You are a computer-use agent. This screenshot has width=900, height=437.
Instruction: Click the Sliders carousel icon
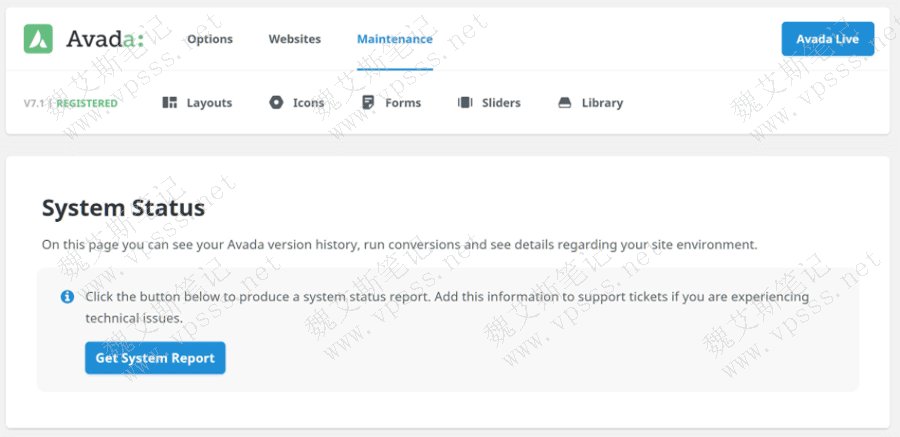click(x=464, y=103)
